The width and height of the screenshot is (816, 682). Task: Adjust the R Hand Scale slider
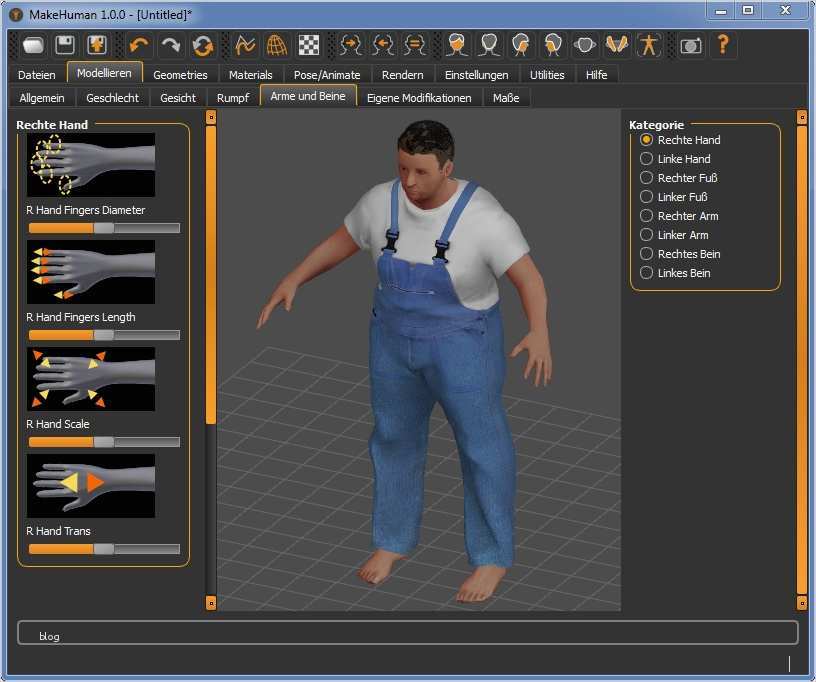pyautogui.click(x=101, y=441)
